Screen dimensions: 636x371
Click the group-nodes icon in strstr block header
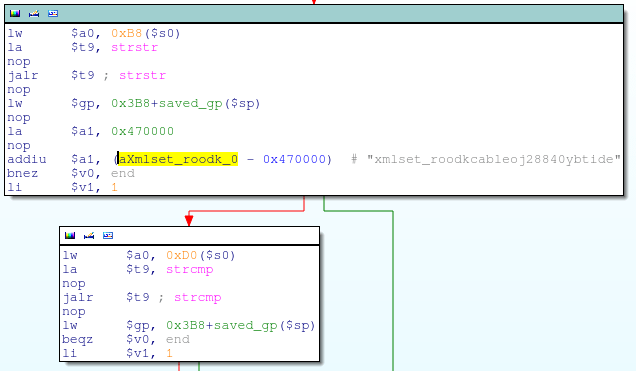point(53,14)
